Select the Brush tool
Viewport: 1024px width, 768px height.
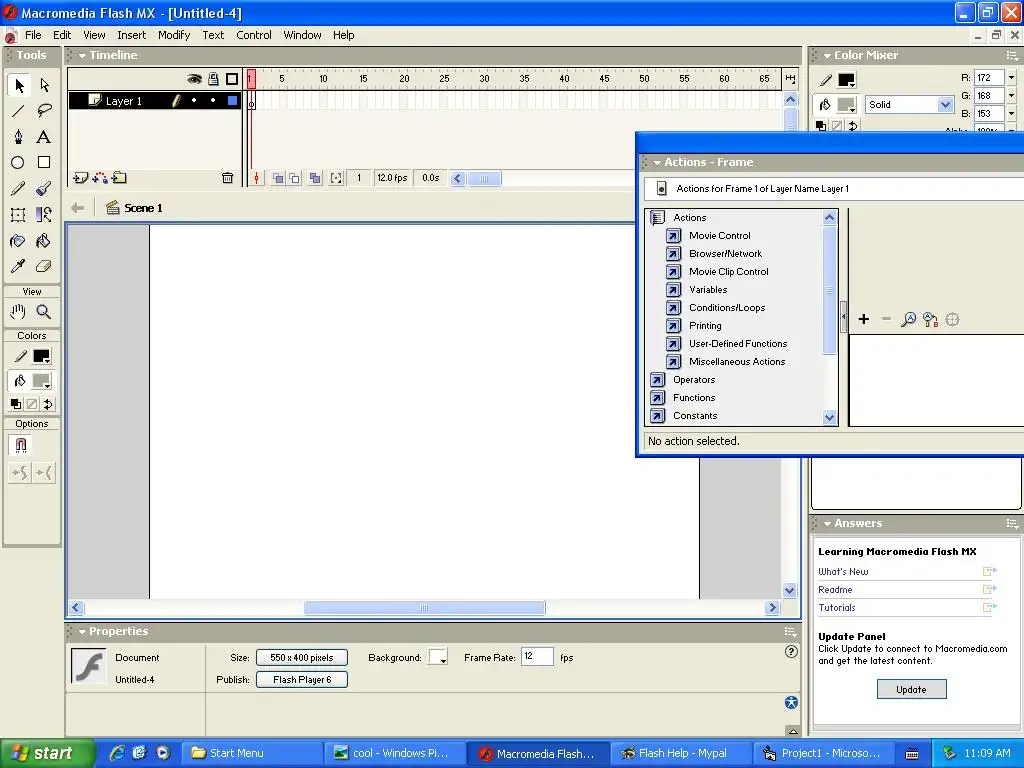(x=44, y=189)
